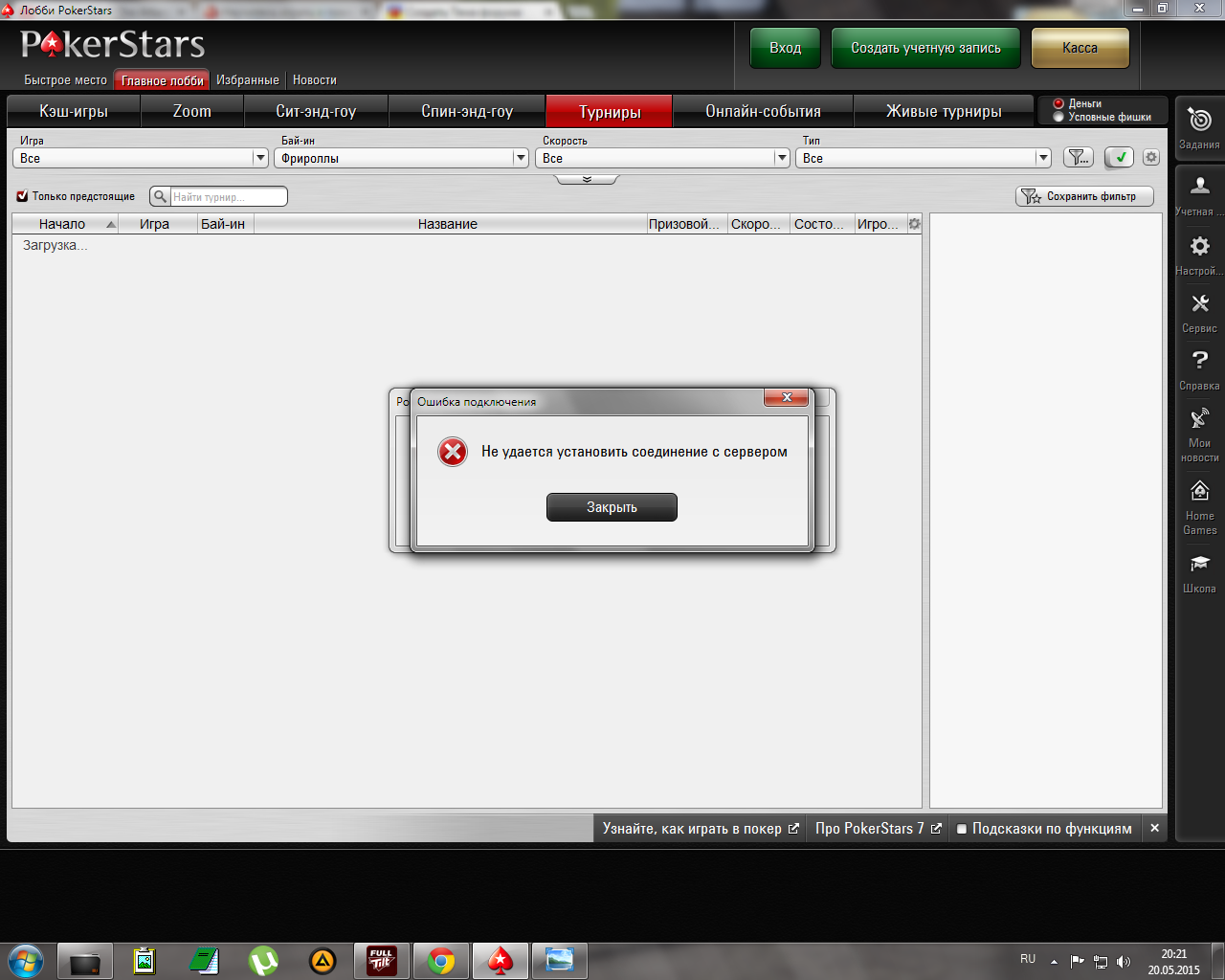Screen dimensions: 1225x980
Task: Open Мои новости satellite icon
Action: click(x=1199, y=418)
